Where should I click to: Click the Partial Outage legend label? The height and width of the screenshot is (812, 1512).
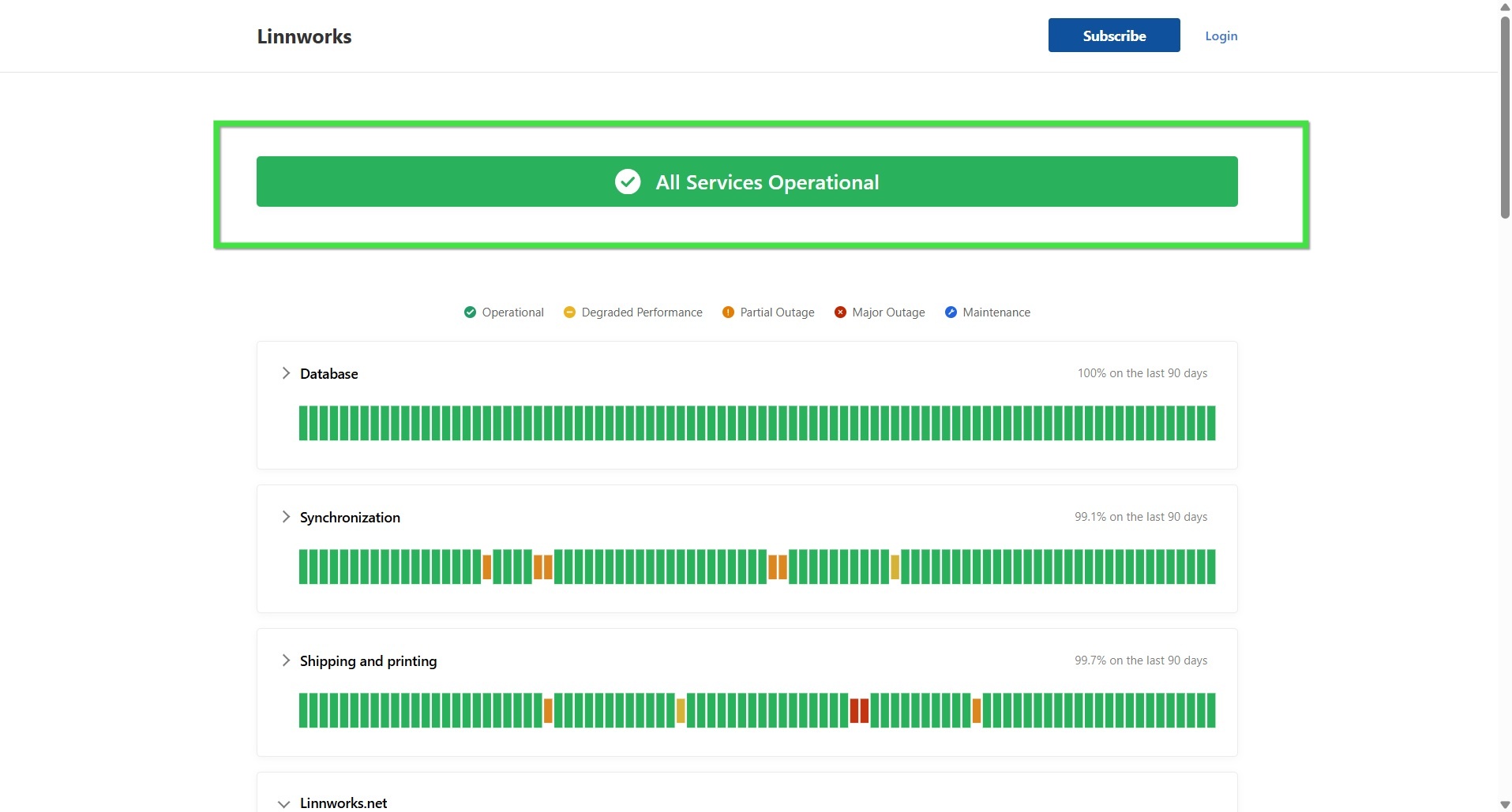click(x=777, y=312)
